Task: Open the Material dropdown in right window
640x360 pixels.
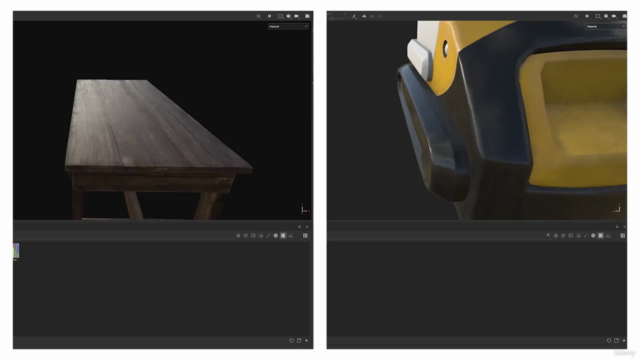Action: (x=606, y=27)
